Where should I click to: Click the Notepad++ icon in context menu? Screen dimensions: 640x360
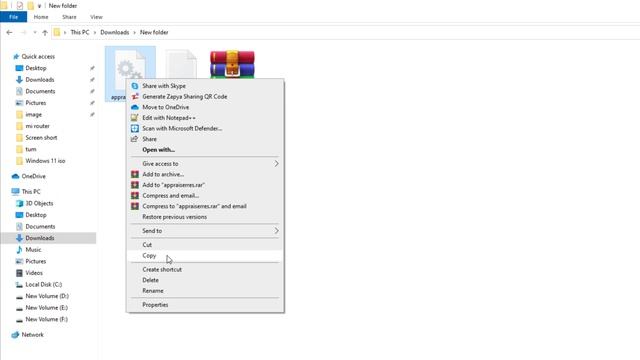[135, 118]
